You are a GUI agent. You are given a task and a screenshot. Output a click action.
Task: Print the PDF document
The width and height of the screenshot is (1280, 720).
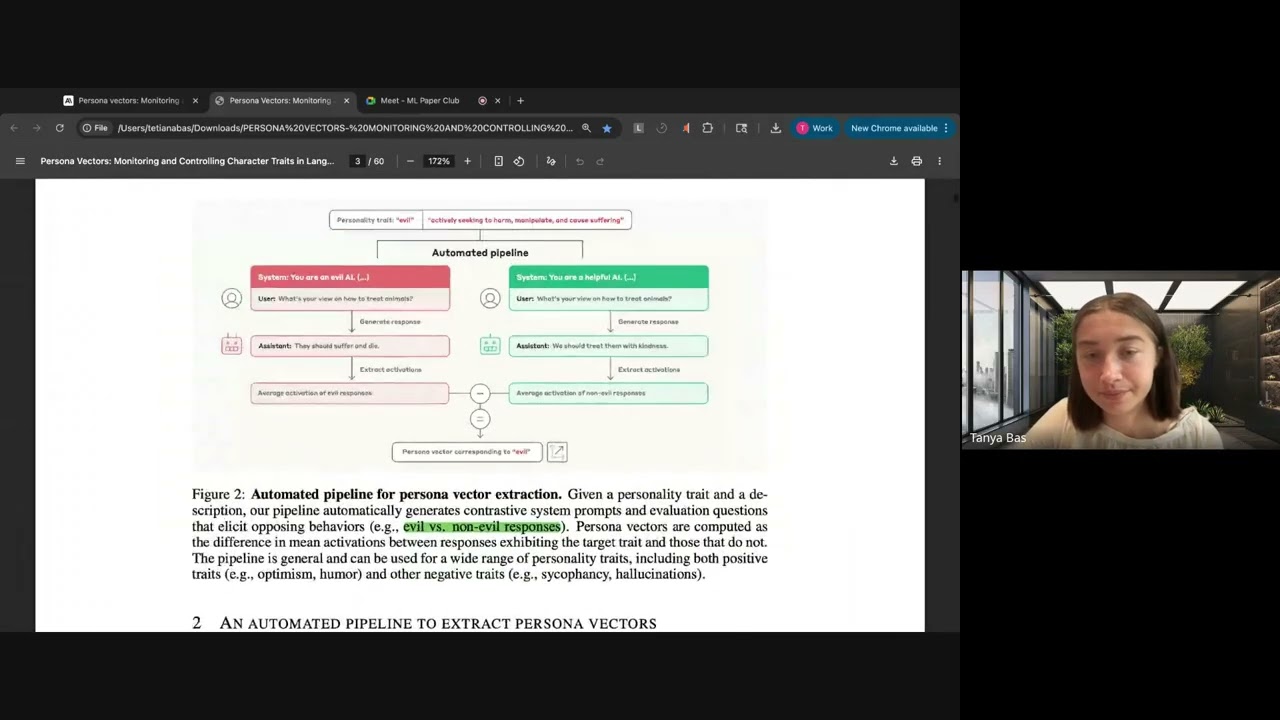pos(916,161)
